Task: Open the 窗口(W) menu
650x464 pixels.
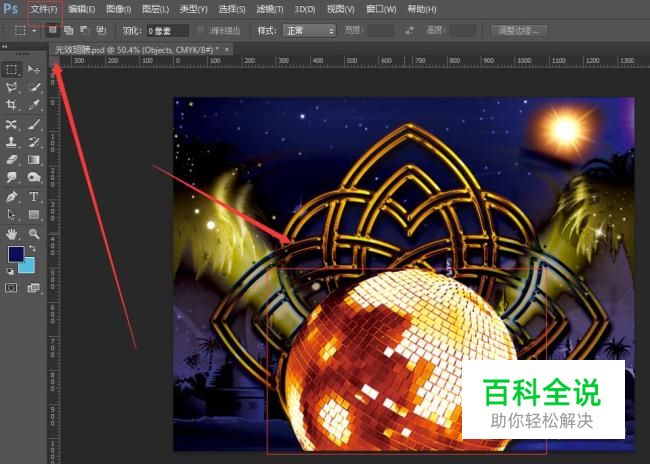Action: click(381, 9)
